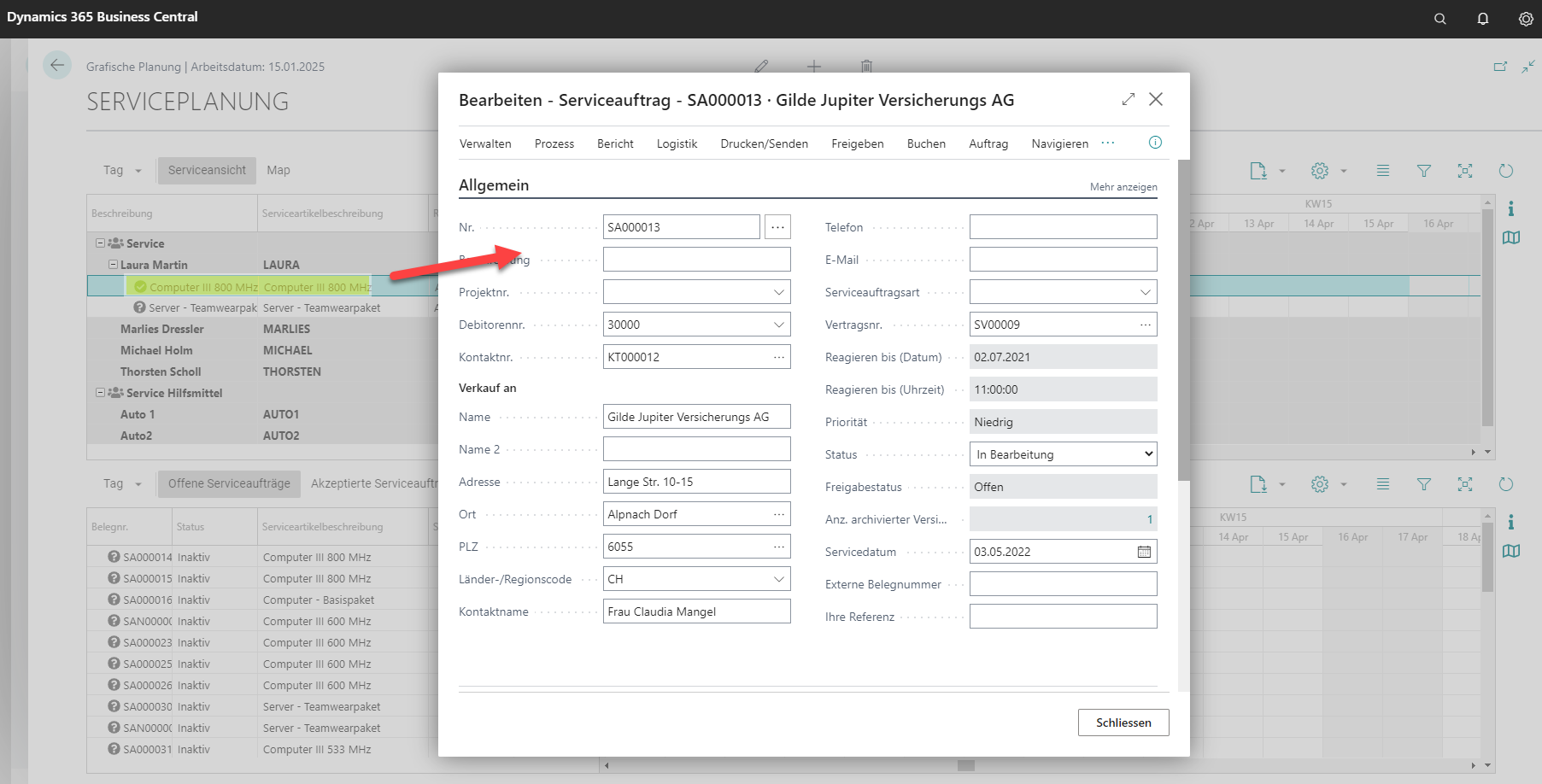This screenshot has height=784, width=1542.
Task: Collapse the Service Hilfsmittel group
Action: 101,393
